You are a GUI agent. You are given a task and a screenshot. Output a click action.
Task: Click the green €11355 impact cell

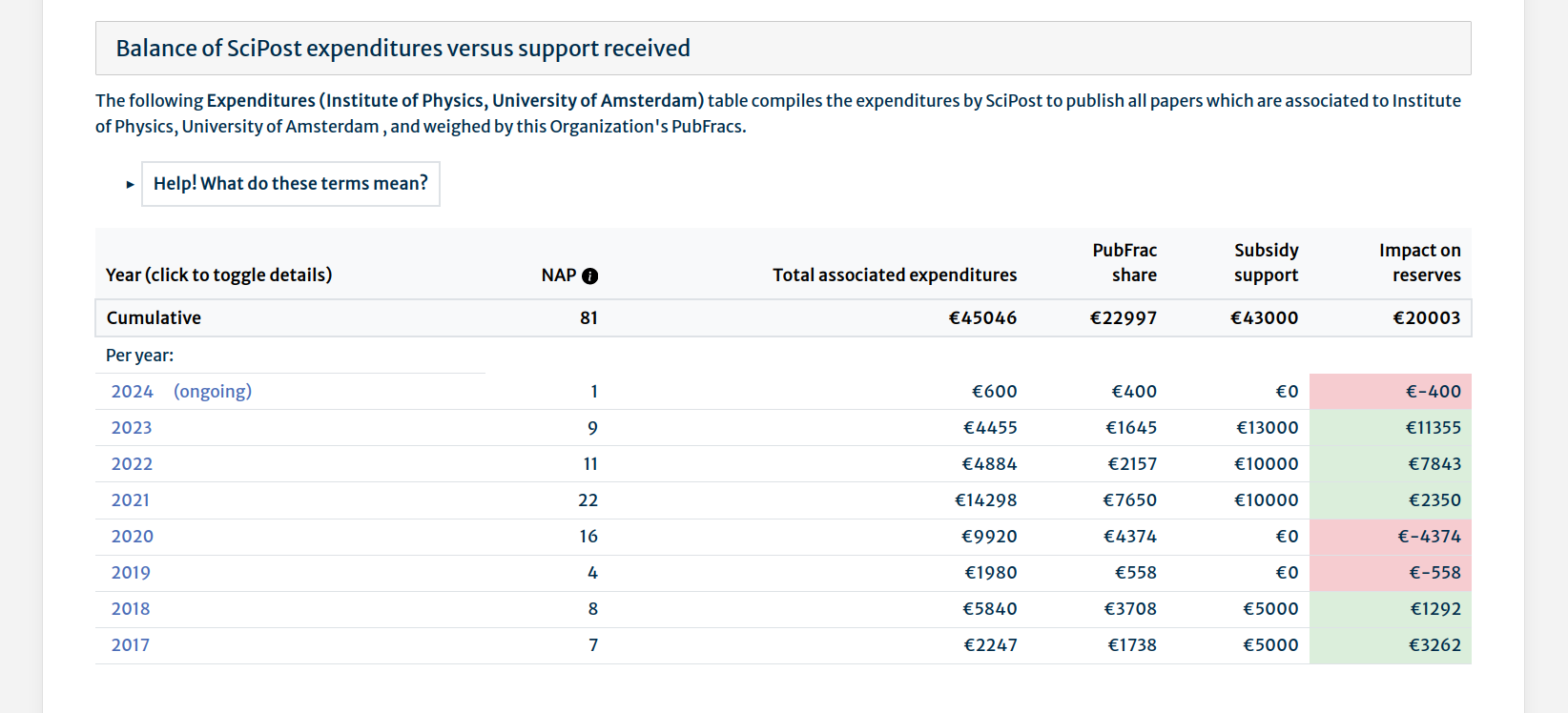click(1390, 428)
